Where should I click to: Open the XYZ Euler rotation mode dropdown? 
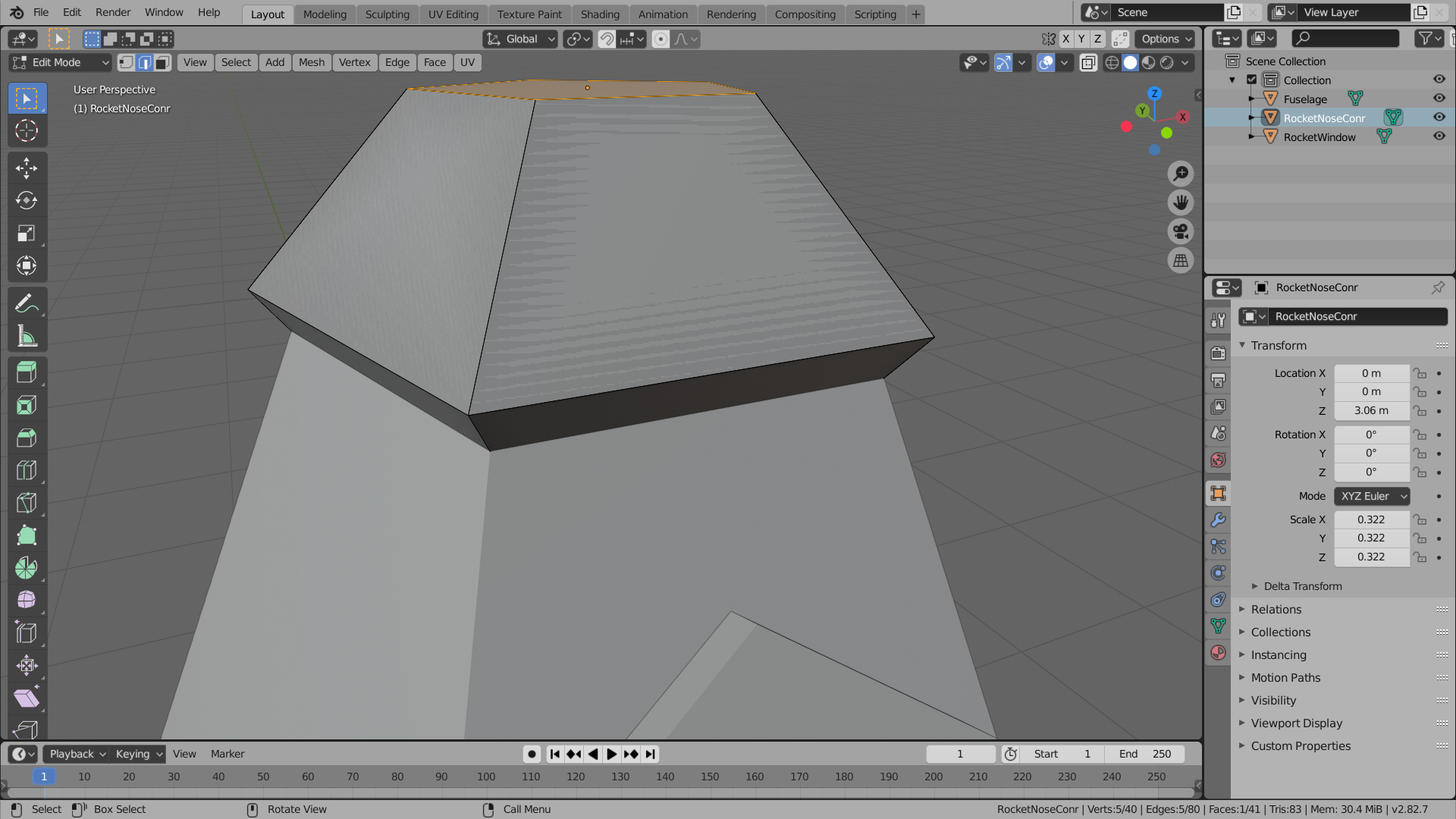point(1371,496)
